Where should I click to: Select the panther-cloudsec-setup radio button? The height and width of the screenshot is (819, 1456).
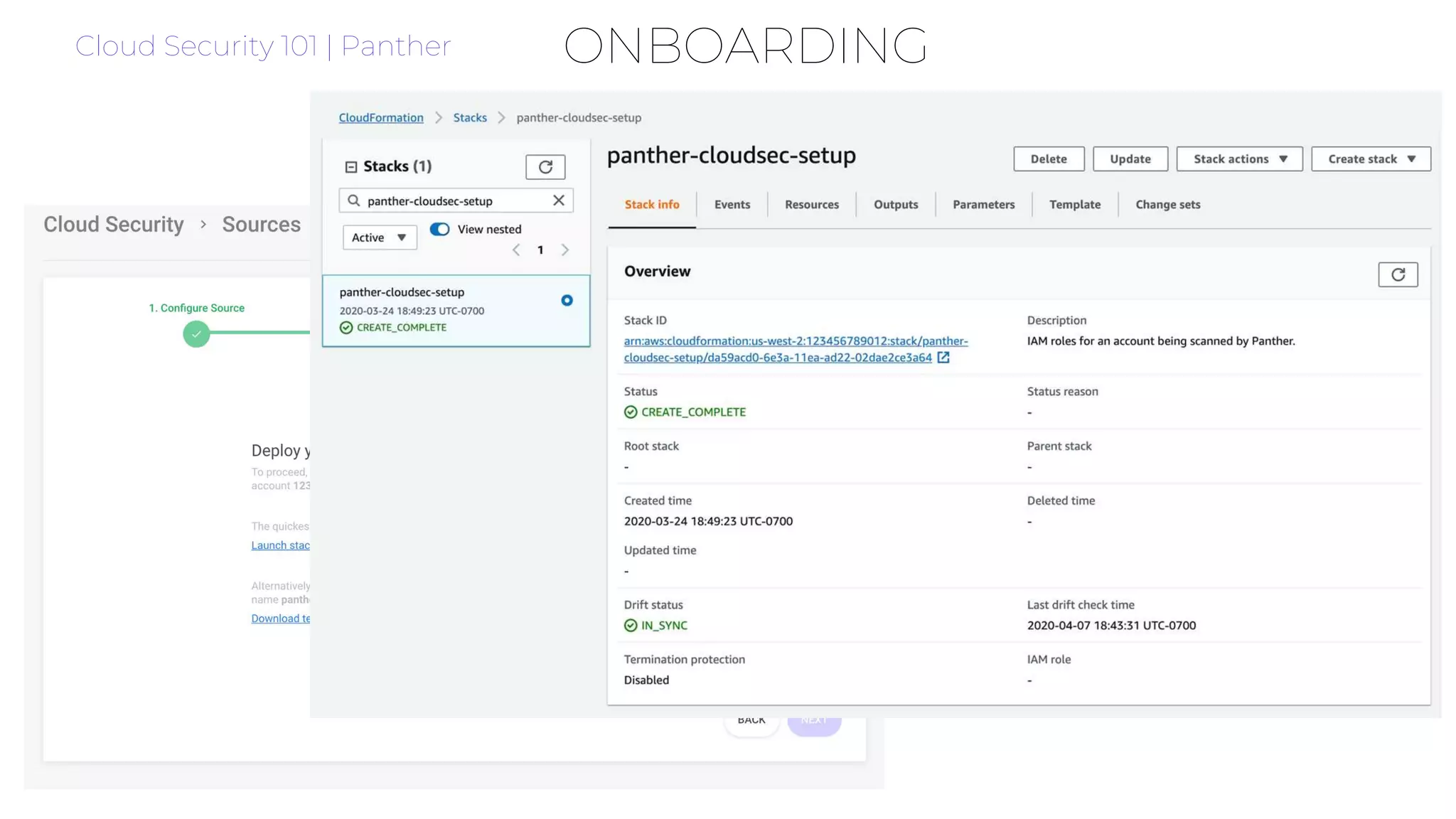coord(567,300)
